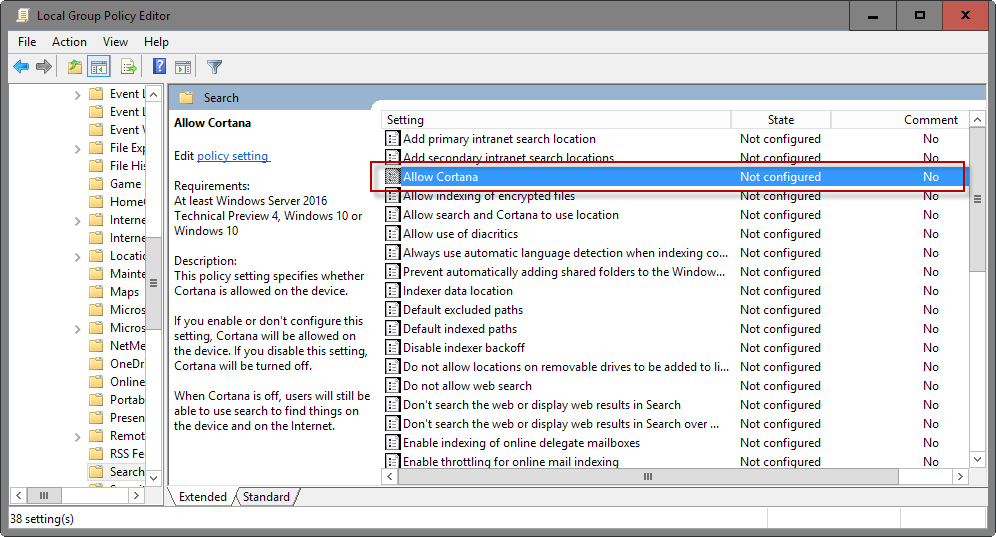Select the File His tree node

(126, 165)
